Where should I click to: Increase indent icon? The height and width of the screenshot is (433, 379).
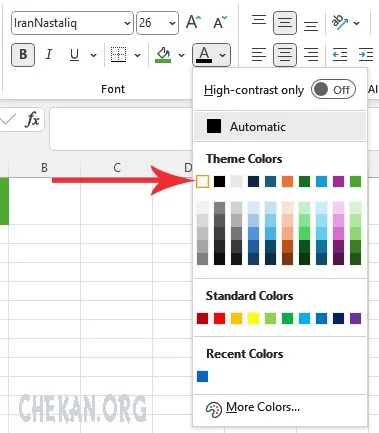[366, 54]
